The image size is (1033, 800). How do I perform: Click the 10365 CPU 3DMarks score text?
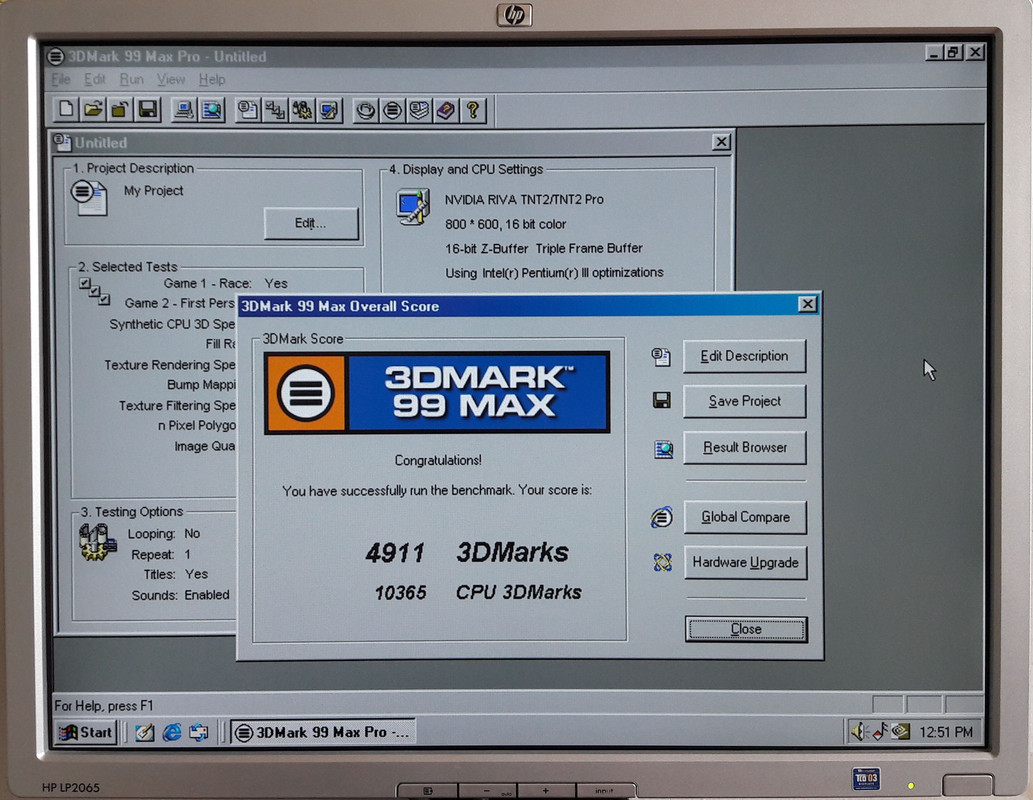click(x=478, y=592)
